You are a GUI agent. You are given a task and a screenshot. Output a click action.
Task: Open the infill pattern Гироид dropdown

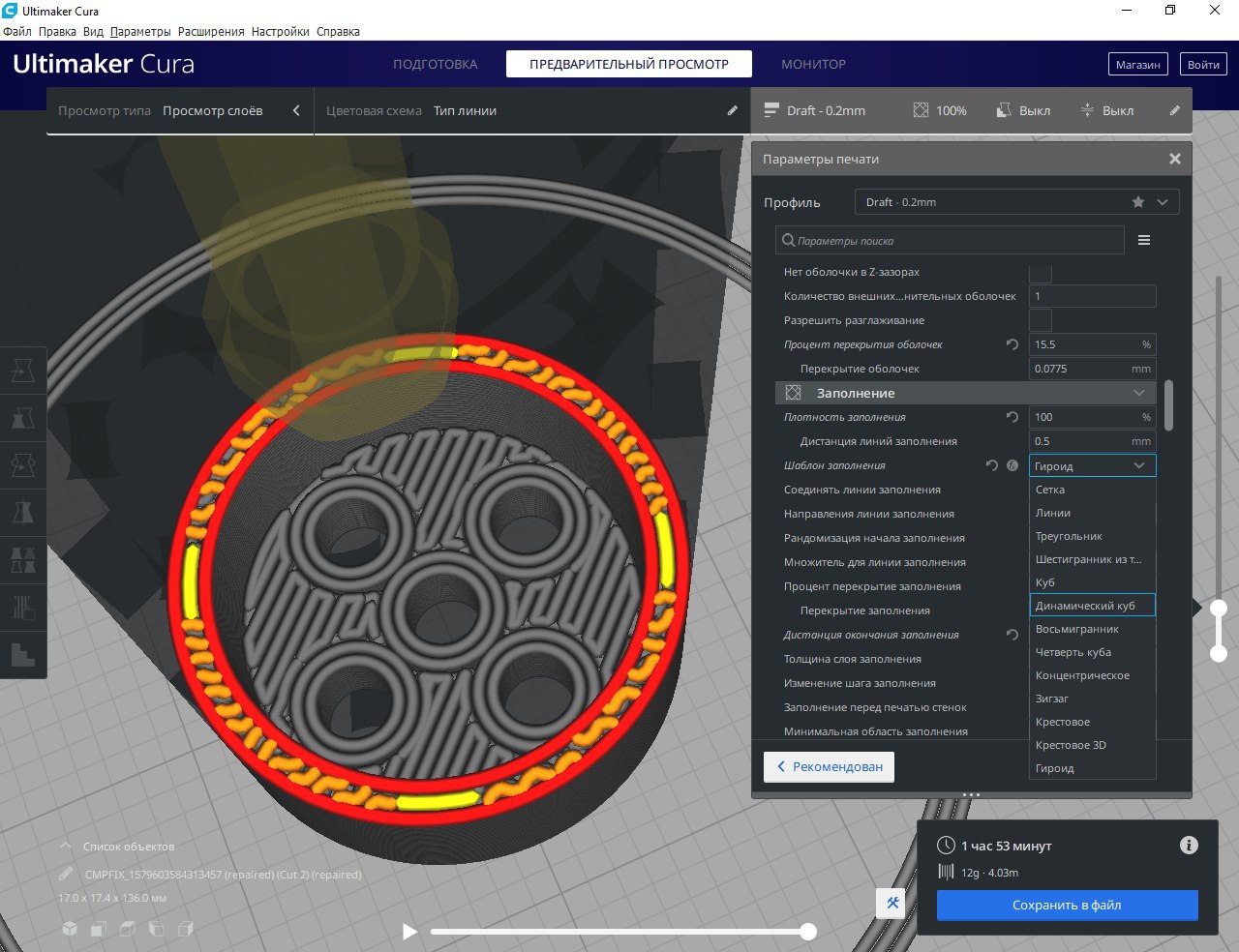[1092, 465]
